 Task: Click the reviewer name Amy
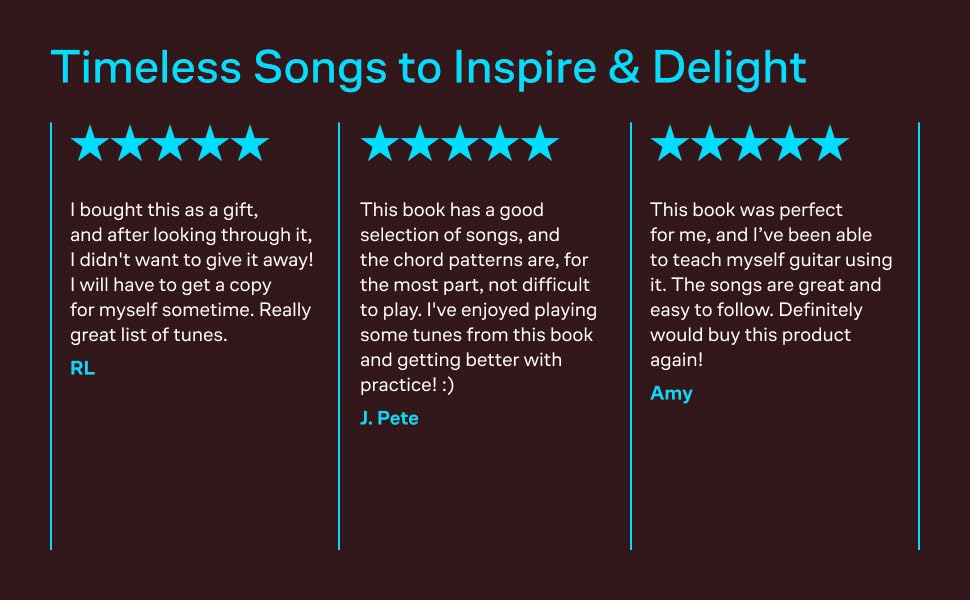click(x=671, y=393)
